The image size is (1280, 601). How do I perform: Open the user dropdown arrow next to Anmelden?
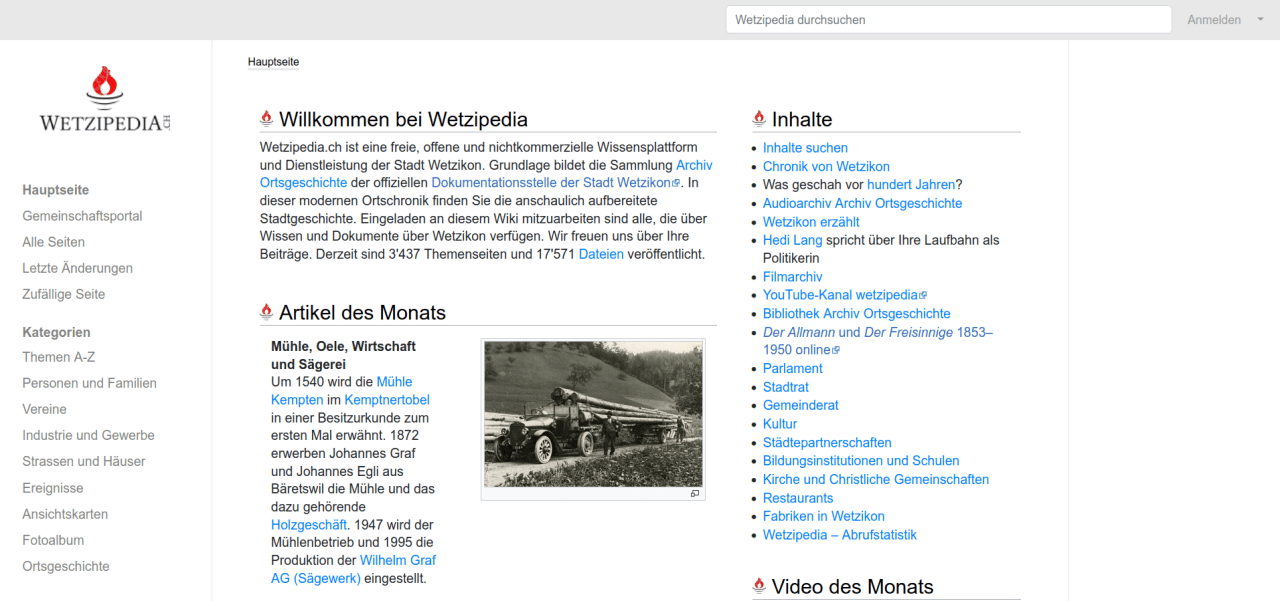coord(1260,20)
